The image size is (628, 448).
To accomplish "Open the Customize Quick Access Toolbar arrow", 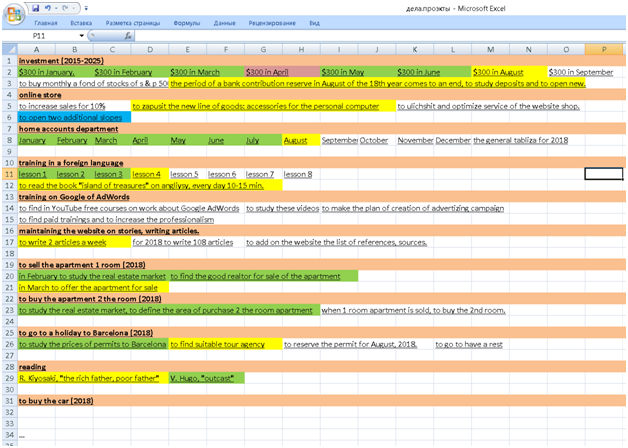I will pos(86,8).
